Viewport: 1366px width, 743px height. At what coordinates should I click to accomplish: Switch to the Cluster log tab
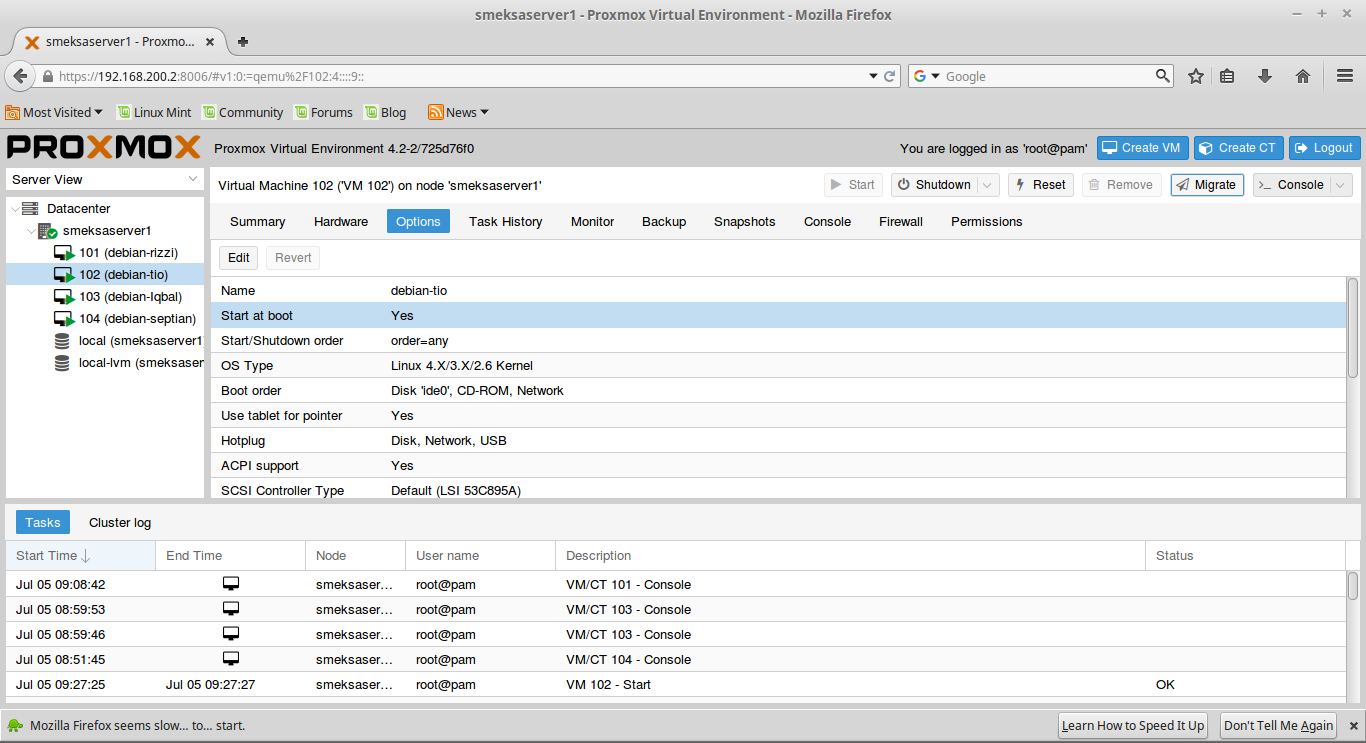120,523
